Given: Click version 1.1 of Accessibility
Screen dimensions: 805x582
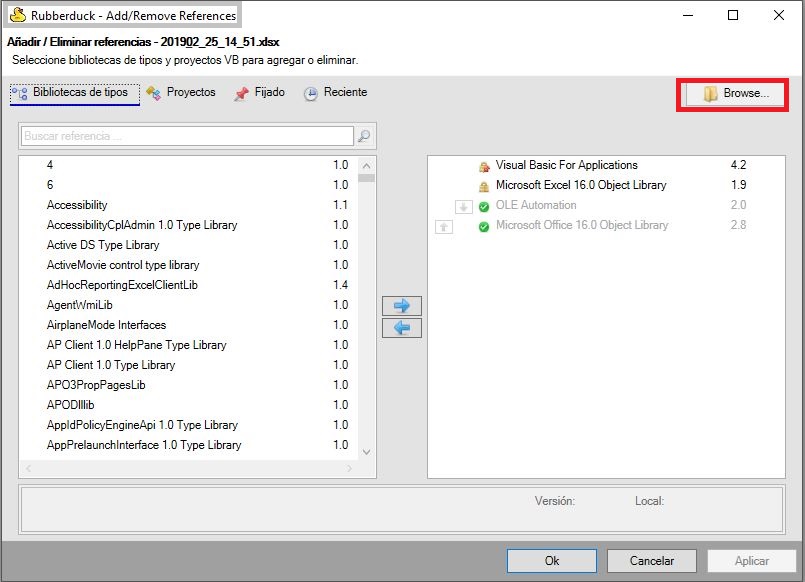Looking at the screenshot, I should [x=340, y=205].
